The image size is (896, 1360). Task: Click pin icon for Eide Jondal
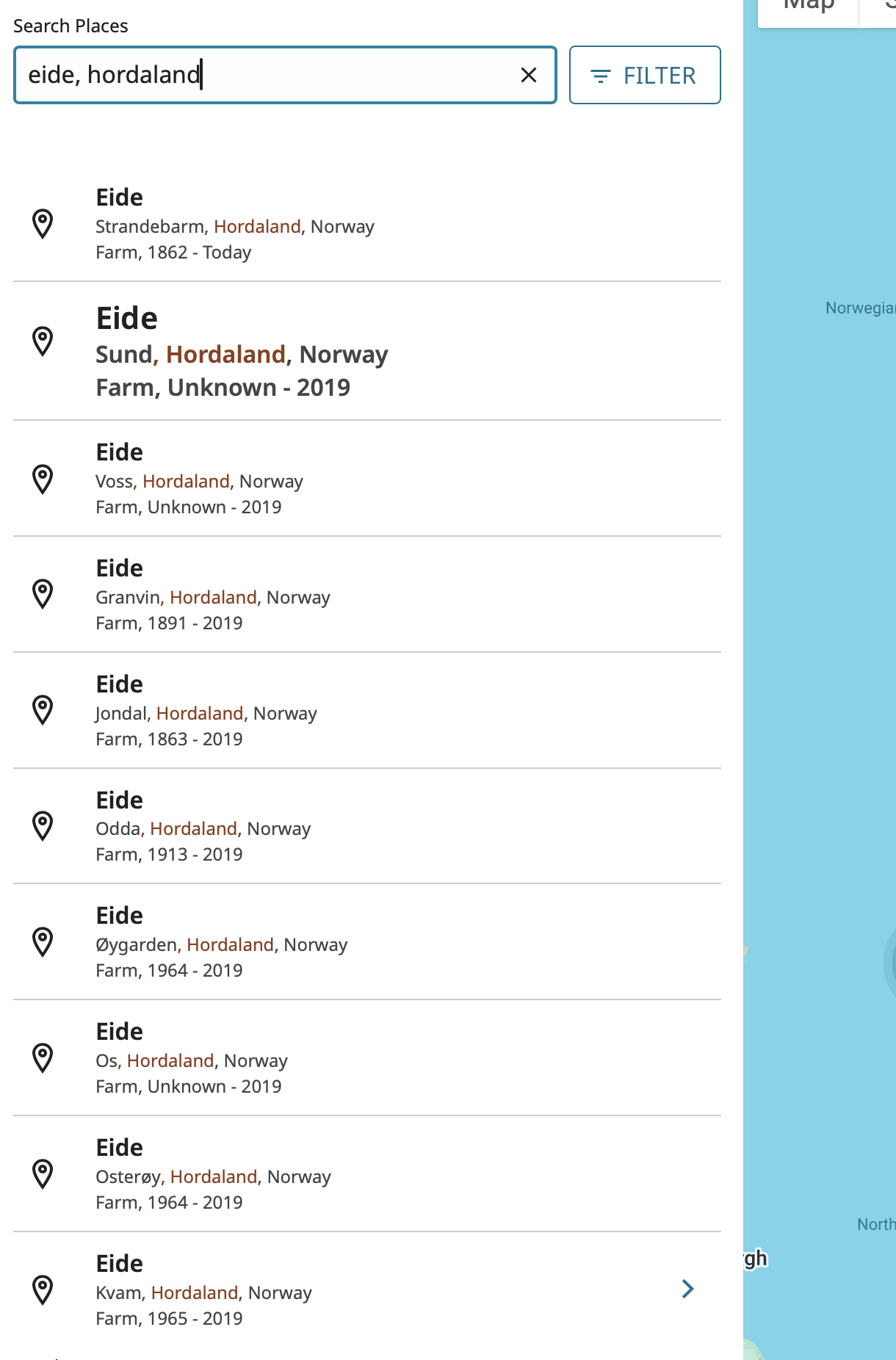click(43, 710)
